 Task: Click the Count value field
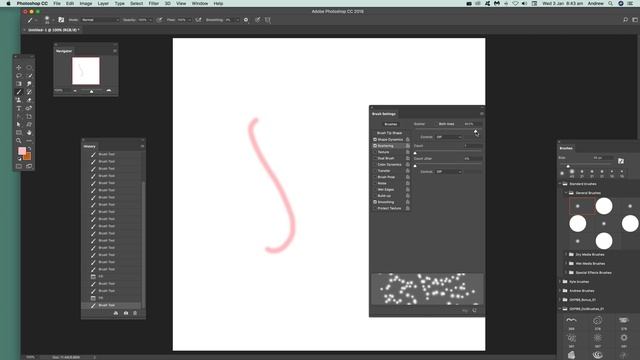click(x=473, y=146)
